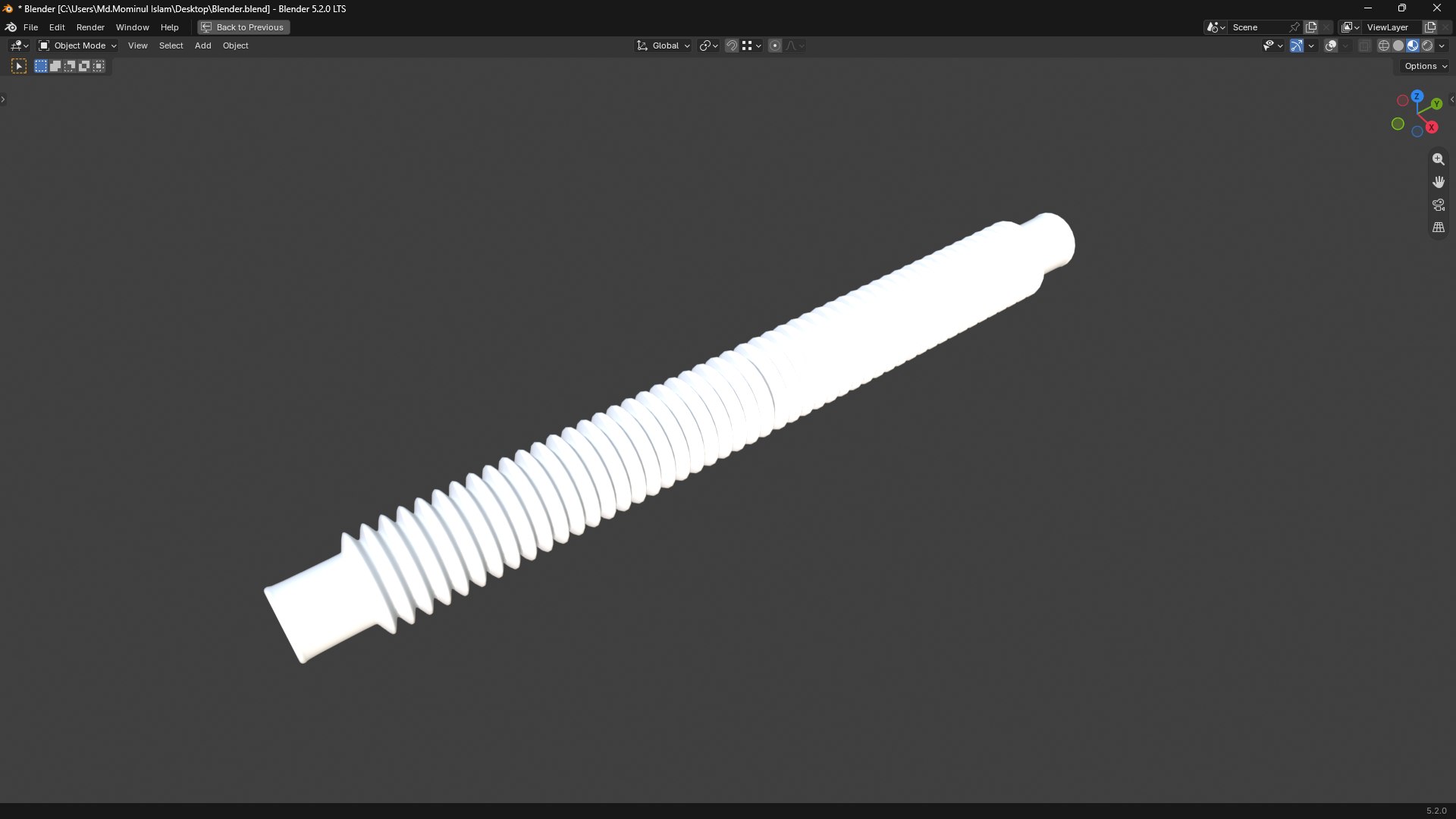Toggle the camera view icon
Screen dimensions: 1456x819
click(1439, 205)
